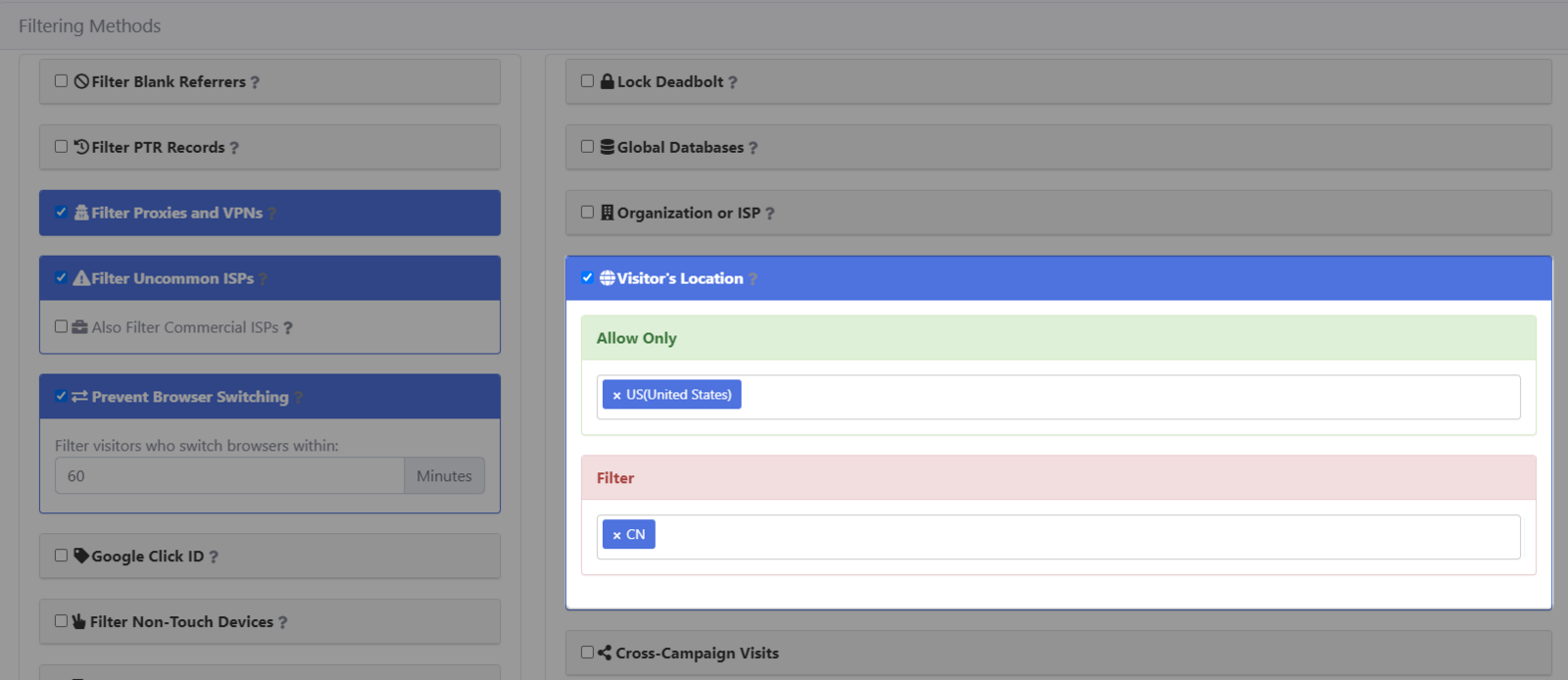Click the Cross-Campaign Visits label text
Viewport: 1568px width, 680px height.
tap(698, 654)
